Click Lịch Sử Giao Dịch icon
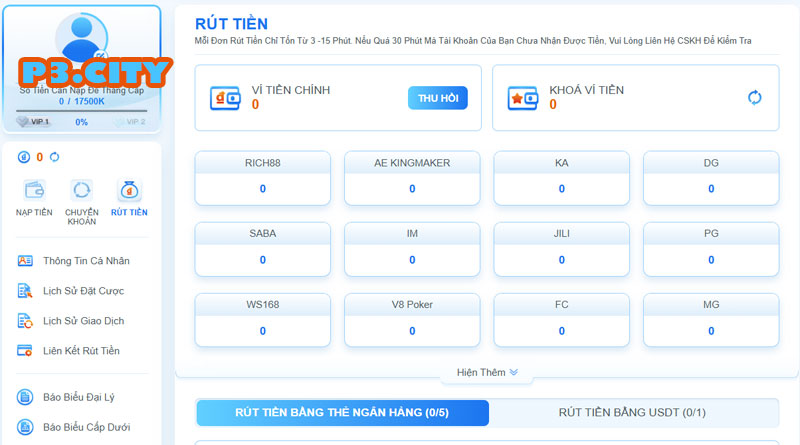 [x=25, y=321]
